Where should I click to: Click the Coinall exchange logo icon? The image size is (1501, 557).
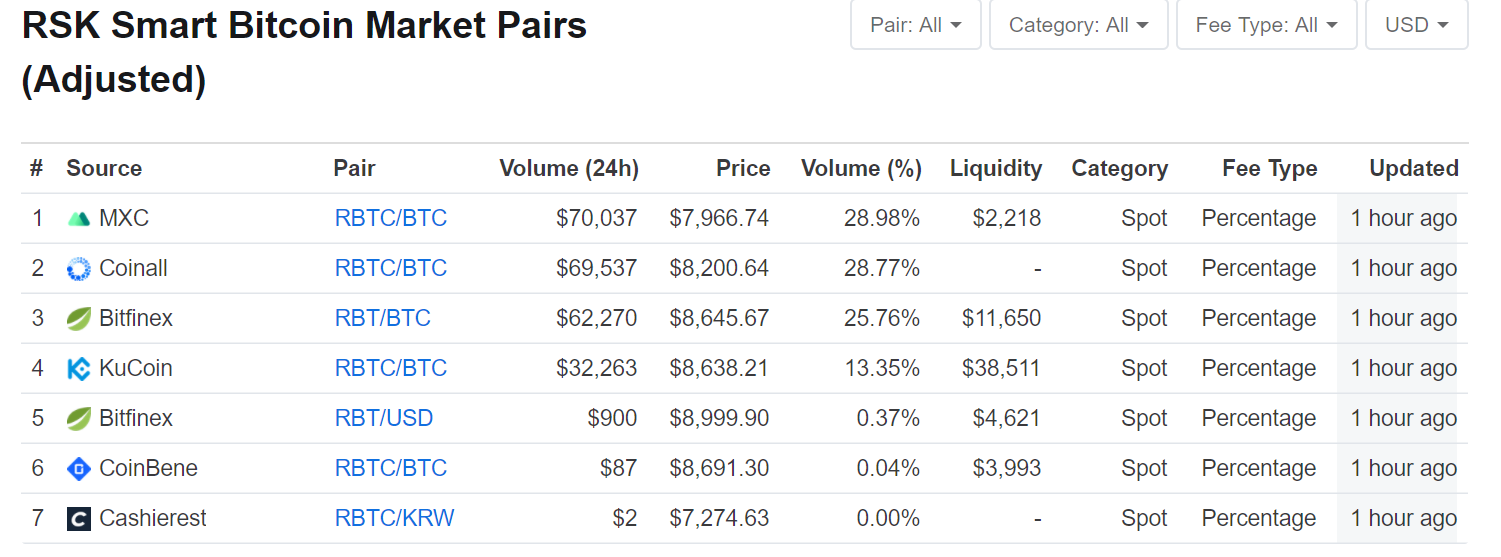(x=79, y=269)
